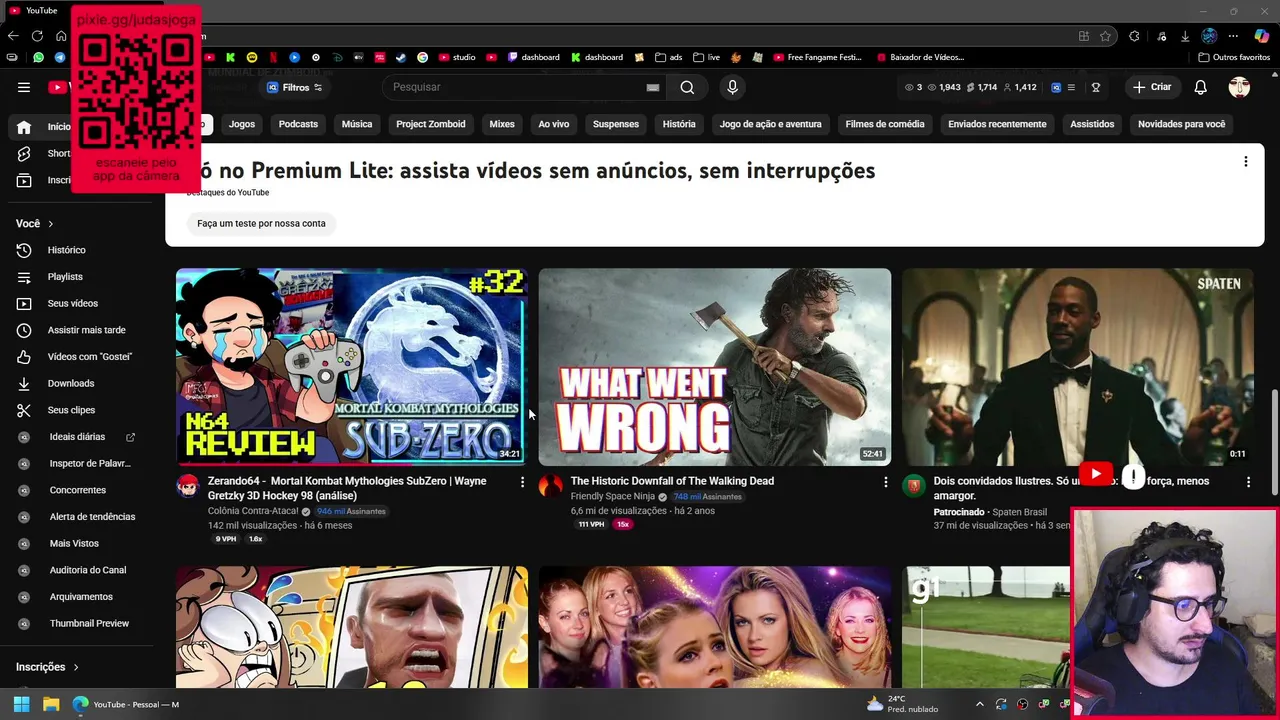Viewport: 1280px width, 720px height.
Task: Open options for Walking Dead video
Action: (x=885, y=482)
